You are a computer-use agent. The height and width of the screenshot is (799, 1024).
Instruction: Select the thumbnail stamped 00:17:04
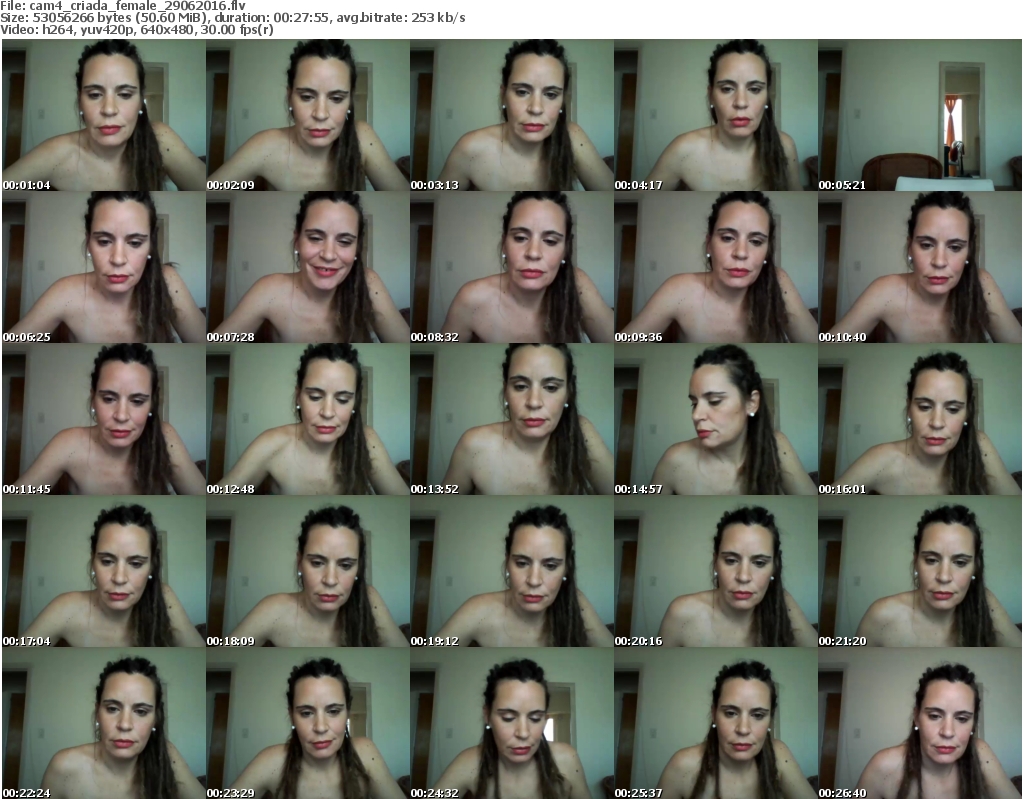104,571
